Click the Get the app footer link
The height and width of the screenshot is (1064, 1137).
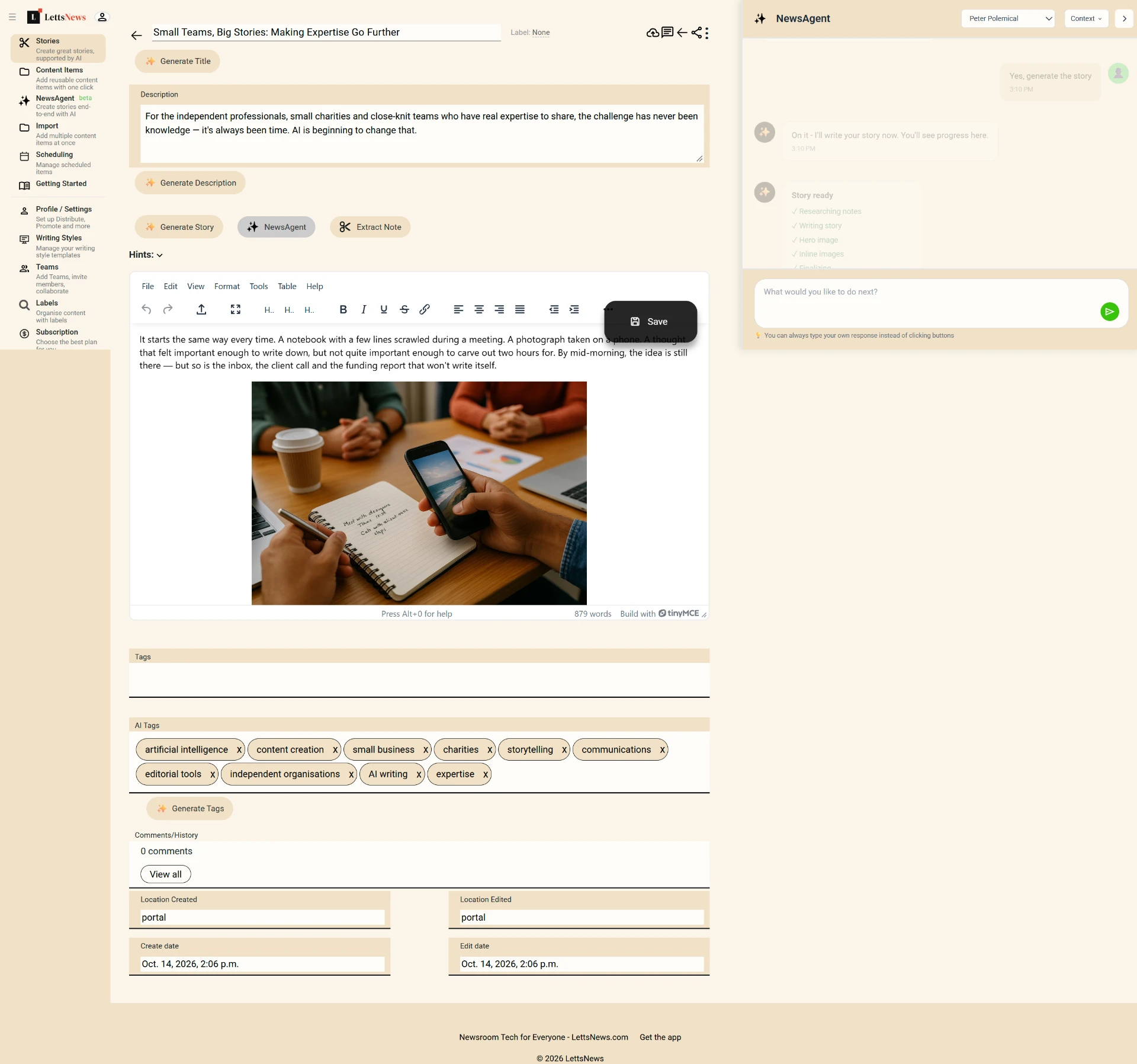pyautogui.click(x=660, y=1037)
